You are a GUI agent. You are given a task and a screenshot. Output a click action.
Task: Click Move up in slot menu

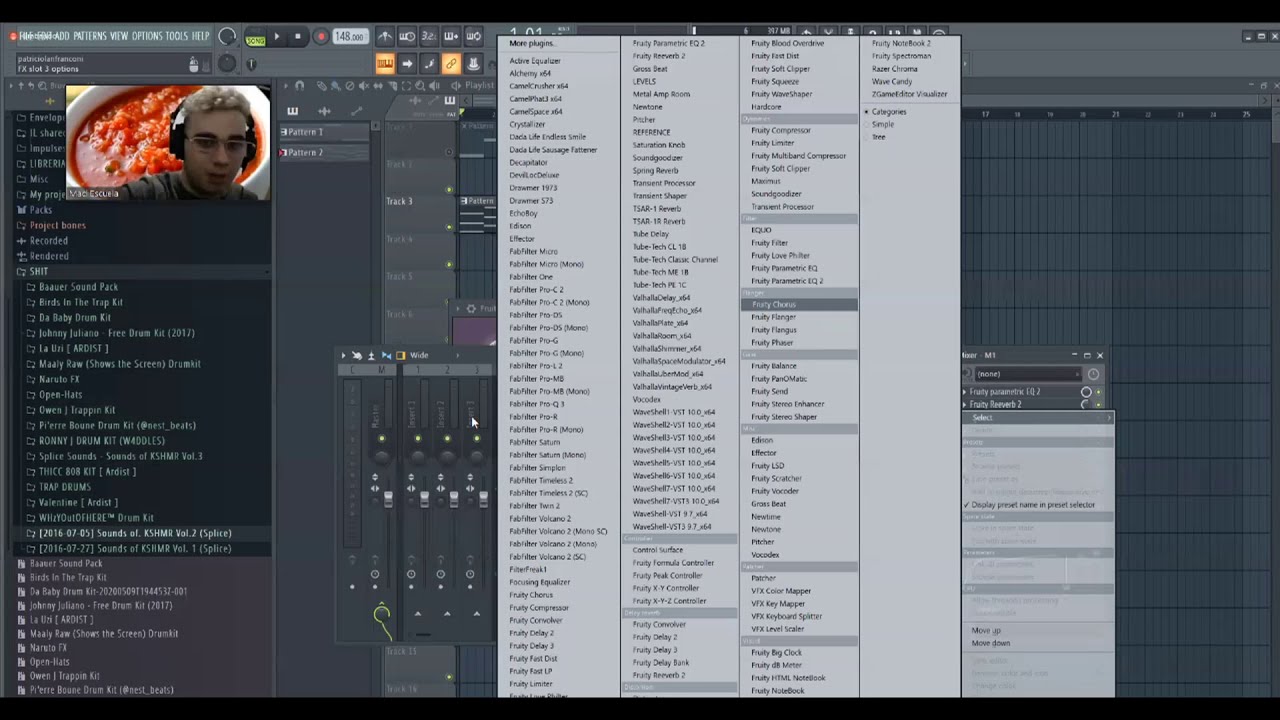tap(986, 630)
